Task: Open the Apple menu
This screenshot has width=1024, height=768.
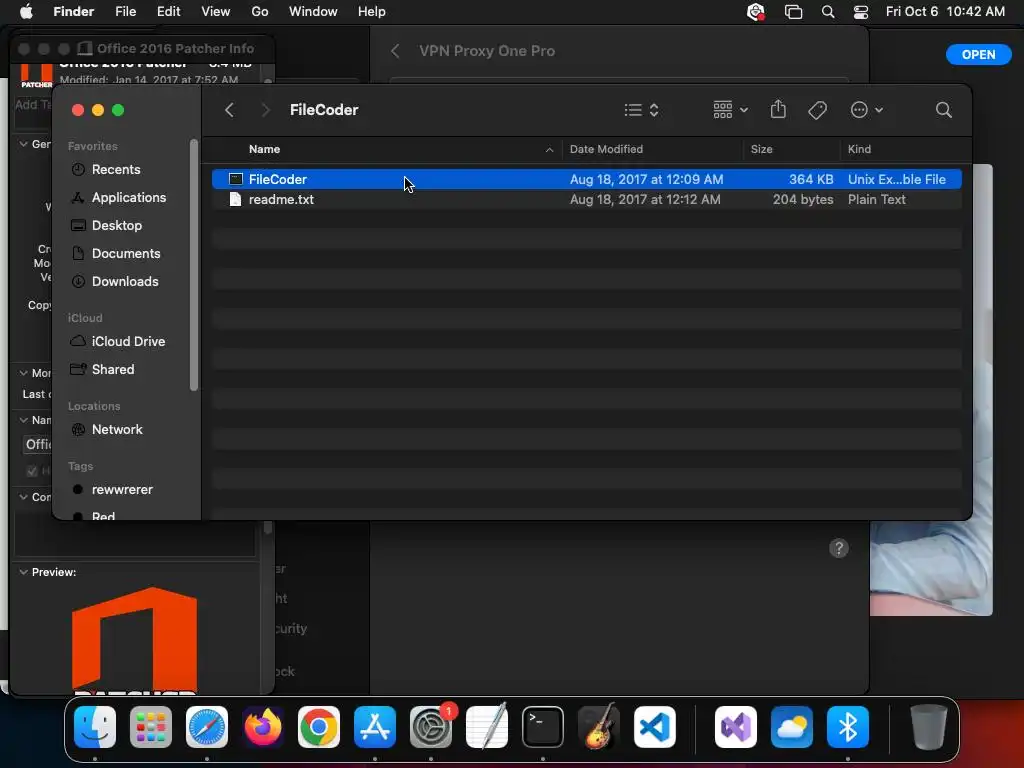Action: (26, 12)
